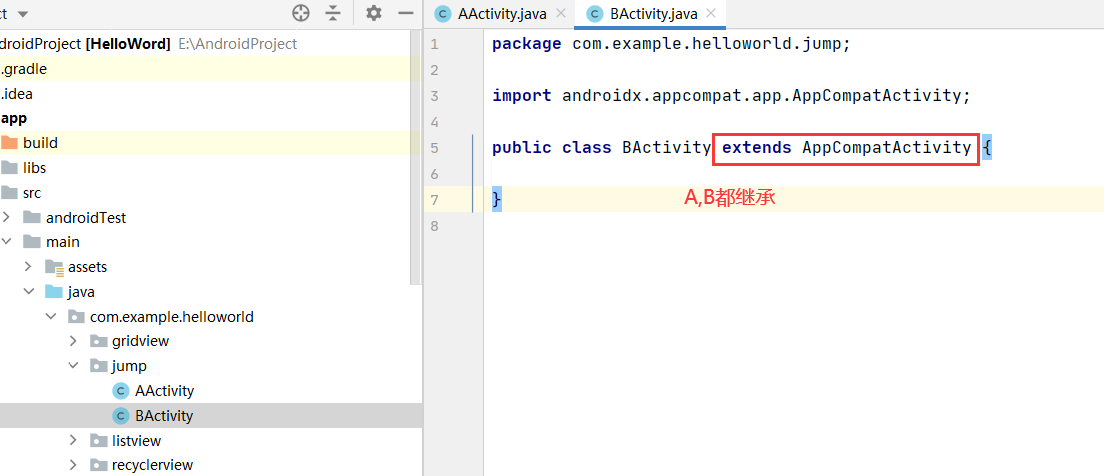Collapse the main folder arrow

point(6,242)
